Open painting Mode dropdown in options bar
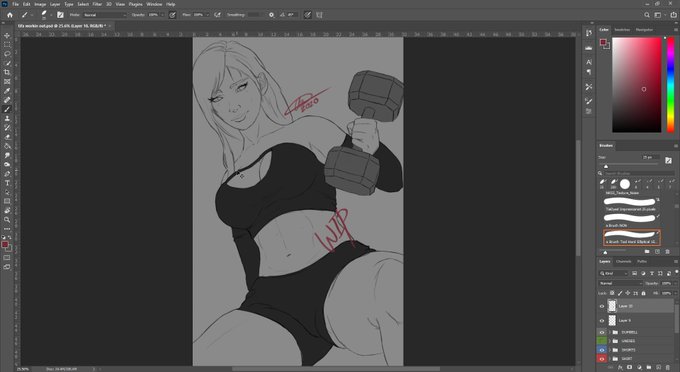The width and height of the screenshot is (680, 372). 105,15
